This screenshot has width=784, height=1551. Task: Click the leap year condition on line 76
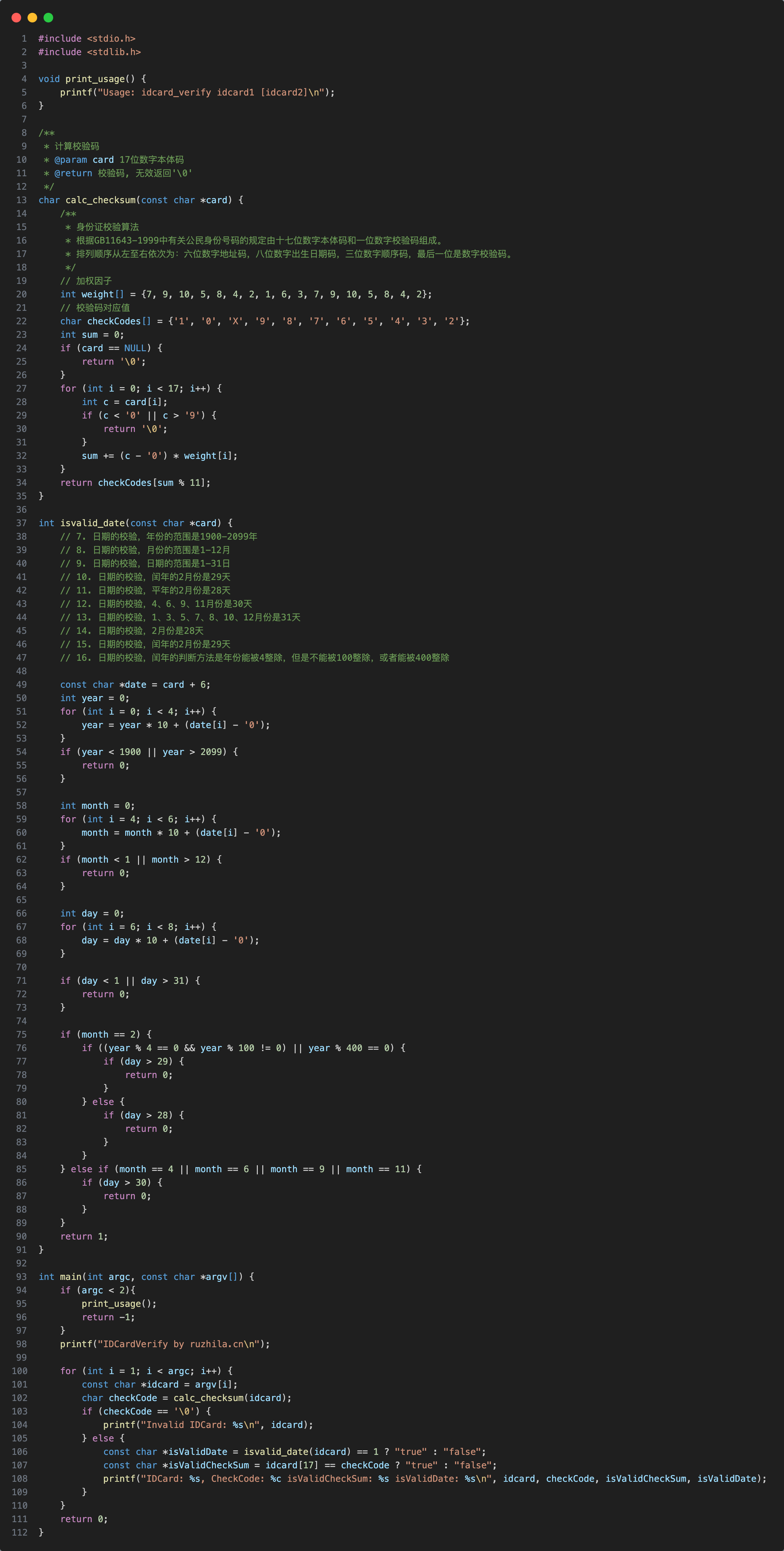pos(244,1048)
